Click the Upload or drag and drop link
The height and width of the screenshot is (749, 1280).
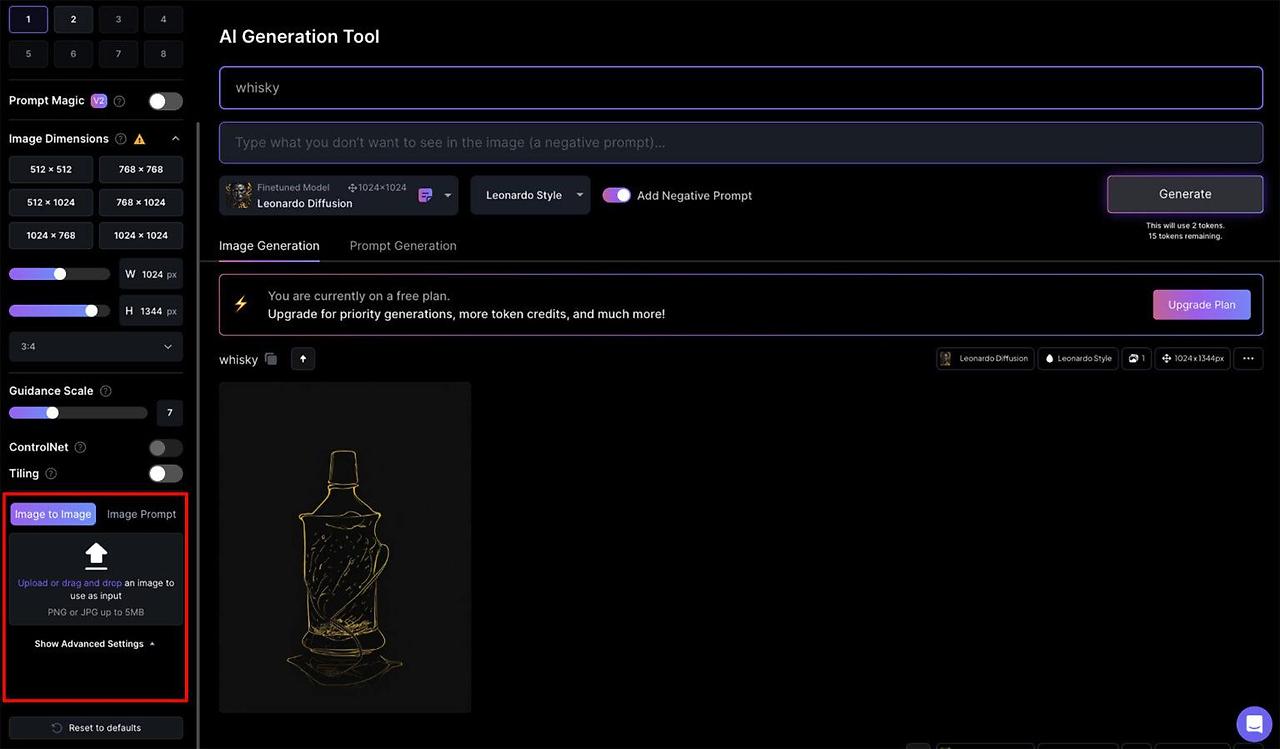coord(70,583)
